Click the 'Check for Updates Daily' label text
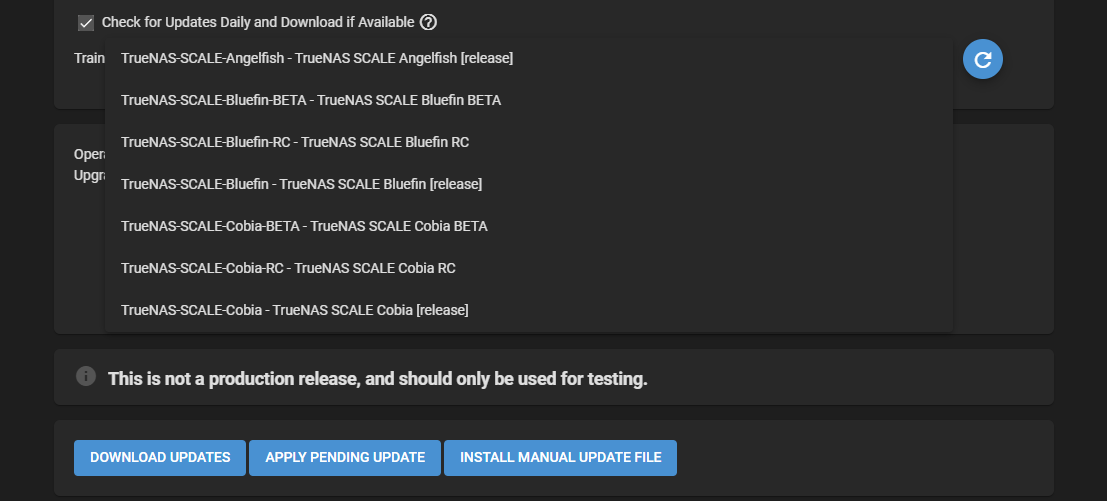The width and height of the screenshot is (1107, 501). coord(258,23)
